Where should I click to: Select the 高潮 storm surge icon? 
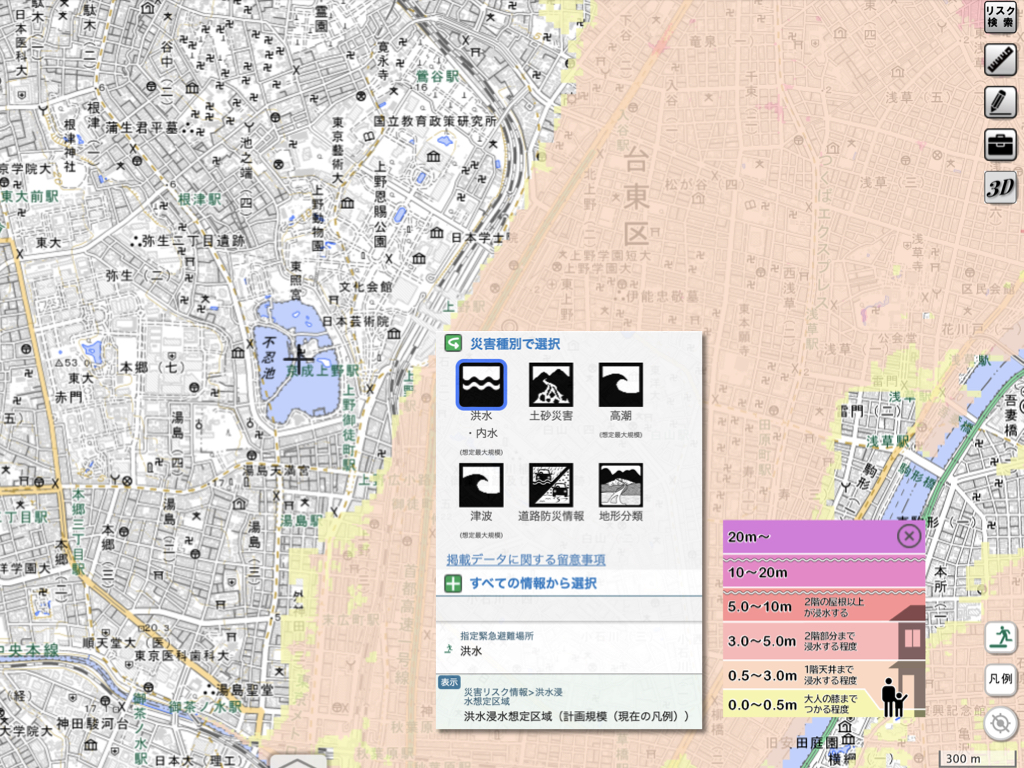(x=620, y=384)
